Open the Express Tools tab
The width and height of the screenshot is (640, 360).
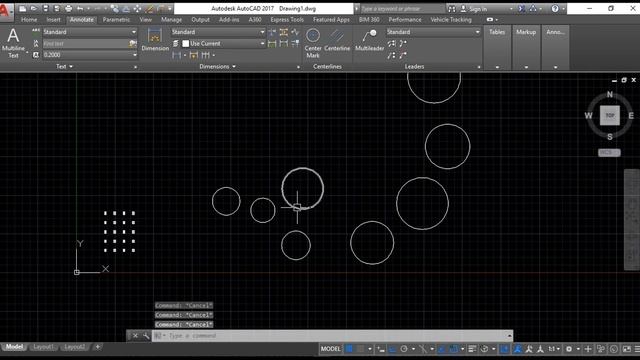(x=287, y=20)
